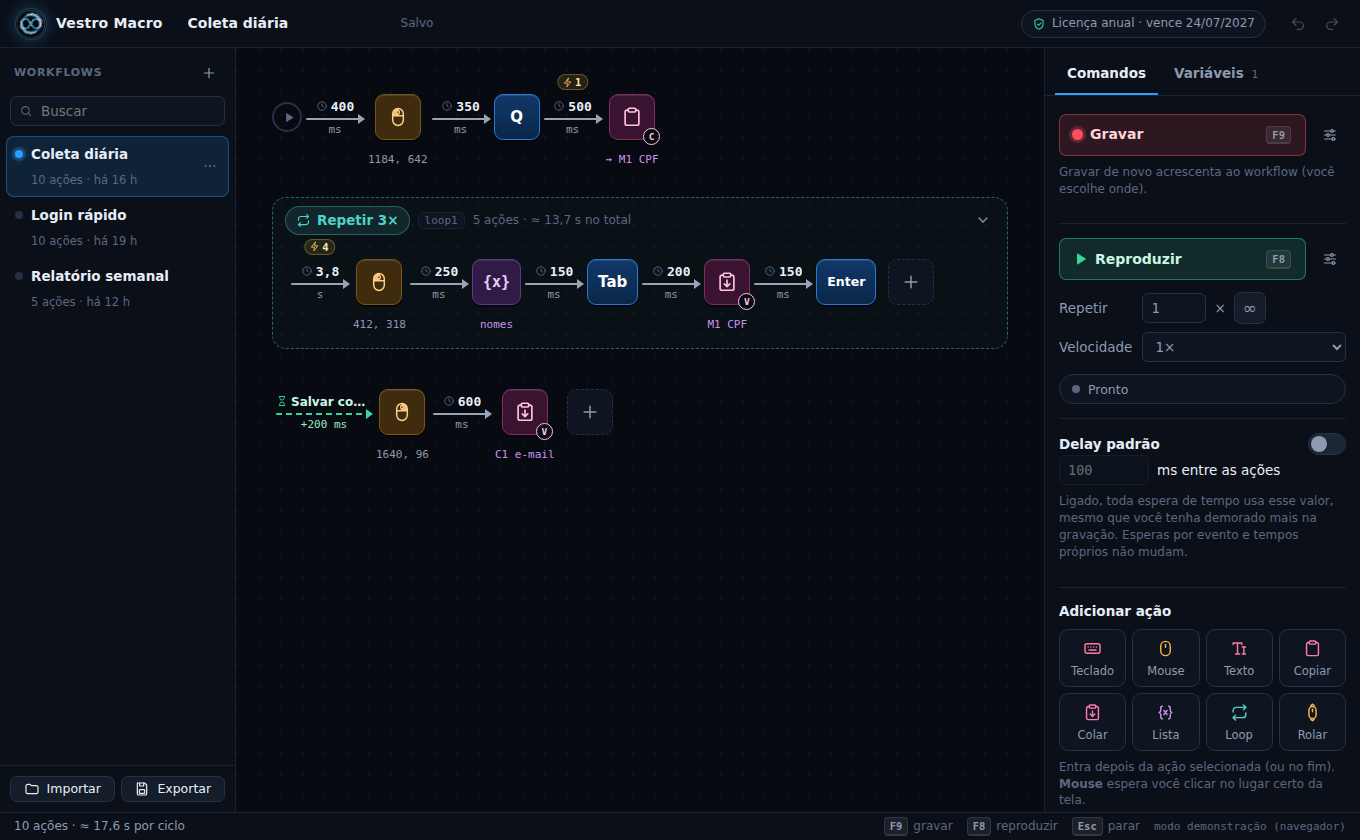This screenshot has height=840, width=1360.
Task: Add a Lista action
Action: tap(1165, 722)
